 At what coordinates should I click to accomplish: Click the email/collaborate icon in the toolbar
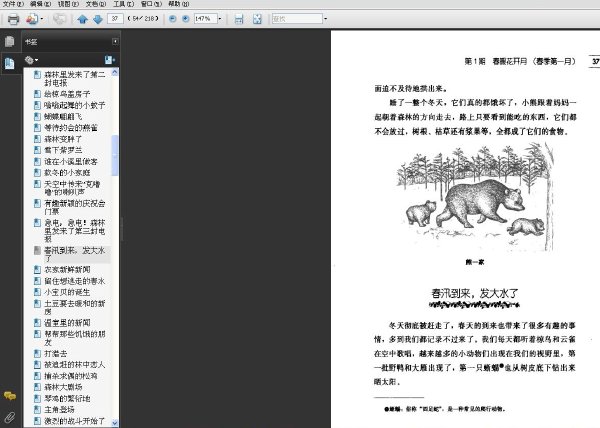click(32, 19)
